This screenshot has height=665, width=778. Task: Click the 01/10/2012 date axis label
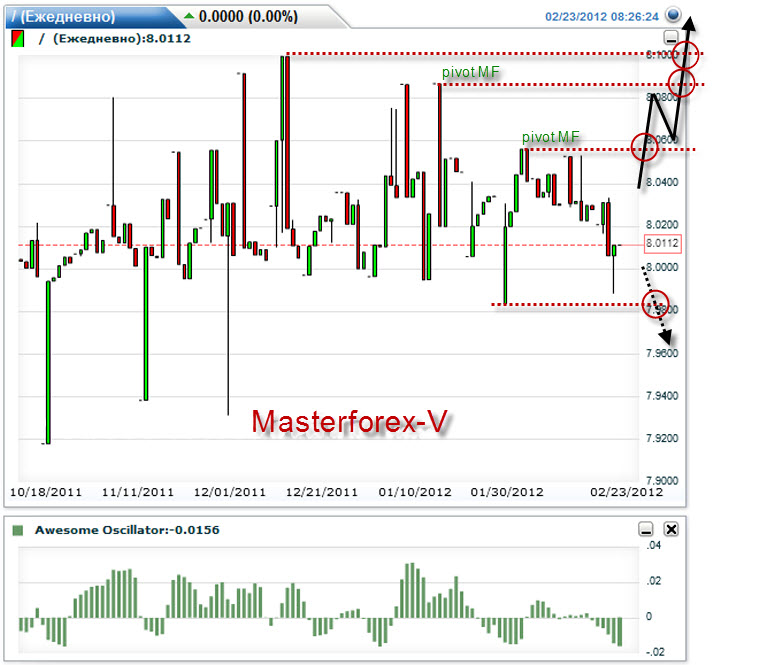415,492
